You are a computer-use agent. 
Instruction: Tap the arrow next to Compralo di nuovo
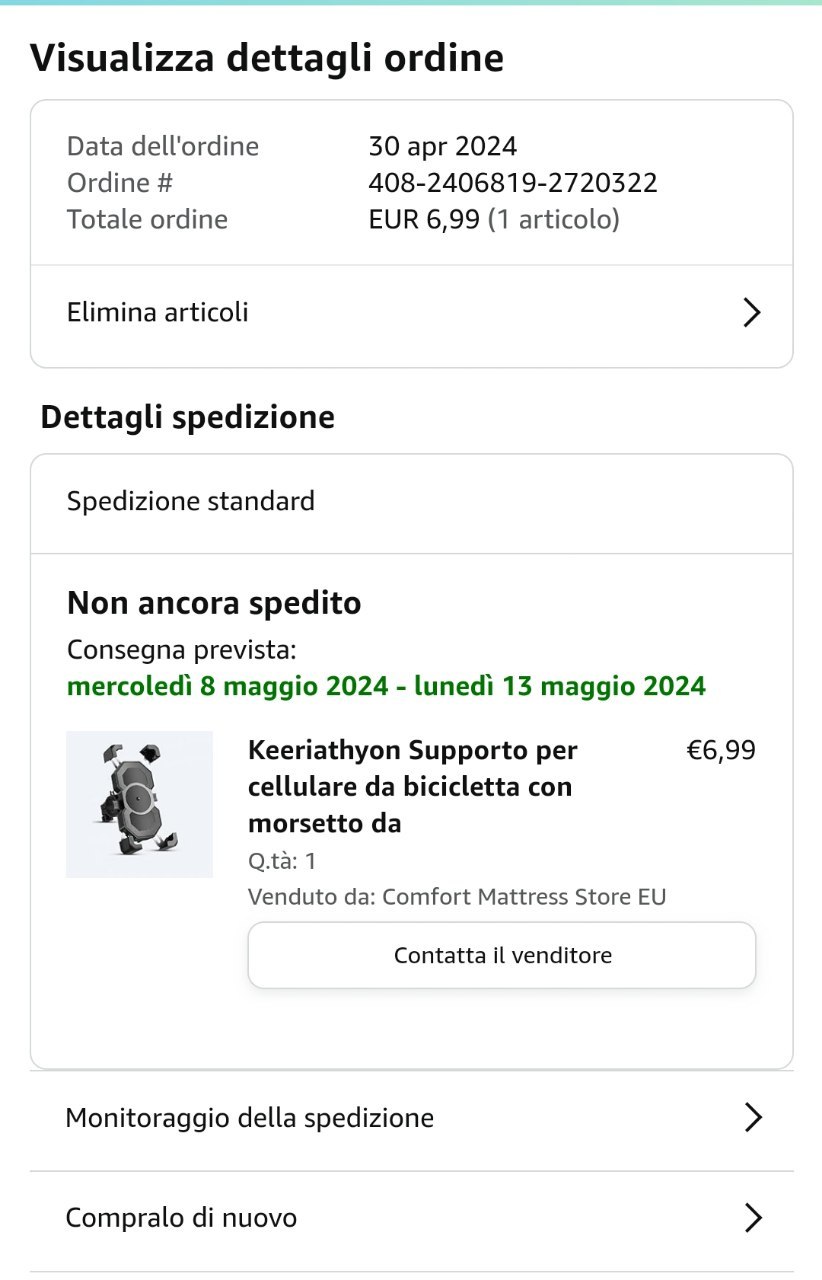point(753,1218)
